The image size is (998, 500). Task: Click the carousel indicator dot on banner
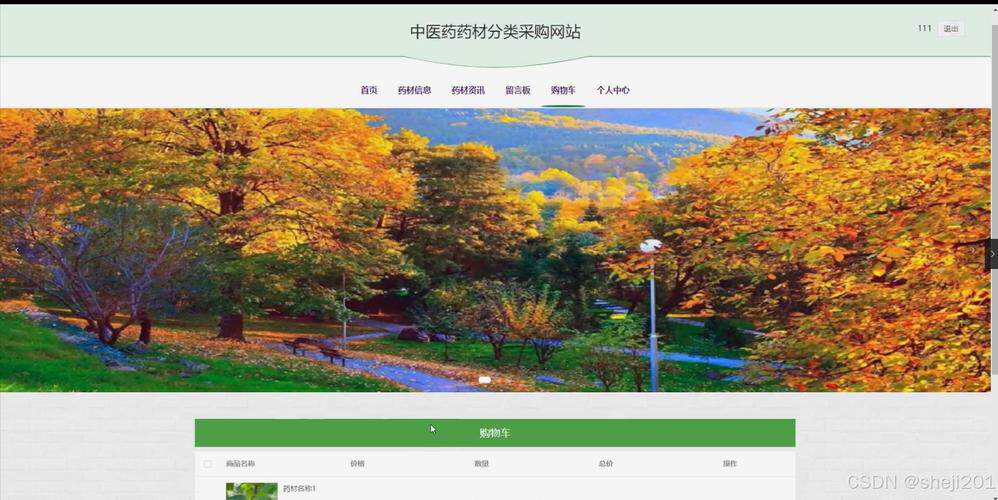[x=484, y=380]
